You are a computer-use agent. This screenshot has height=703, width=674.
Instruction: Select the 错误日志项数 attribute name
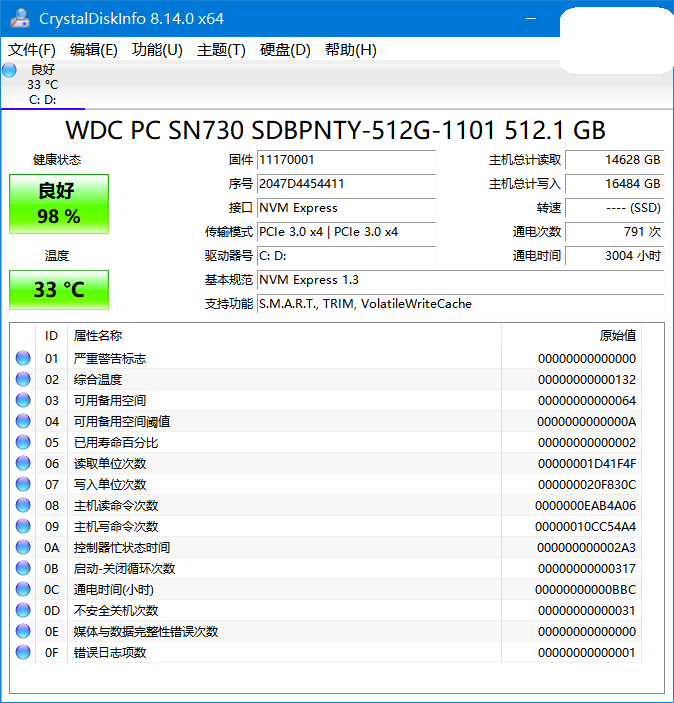[x=110, y=653]
